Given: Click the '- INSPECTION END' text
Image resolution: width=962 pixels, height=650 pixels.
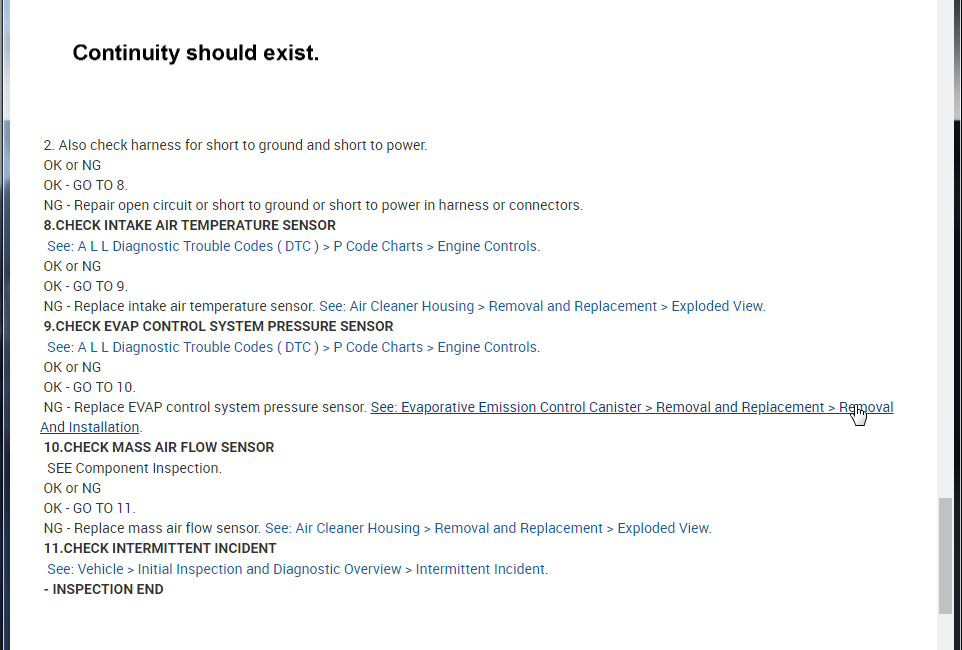Looking at the screenshot, I should click(x=103, y=589).
